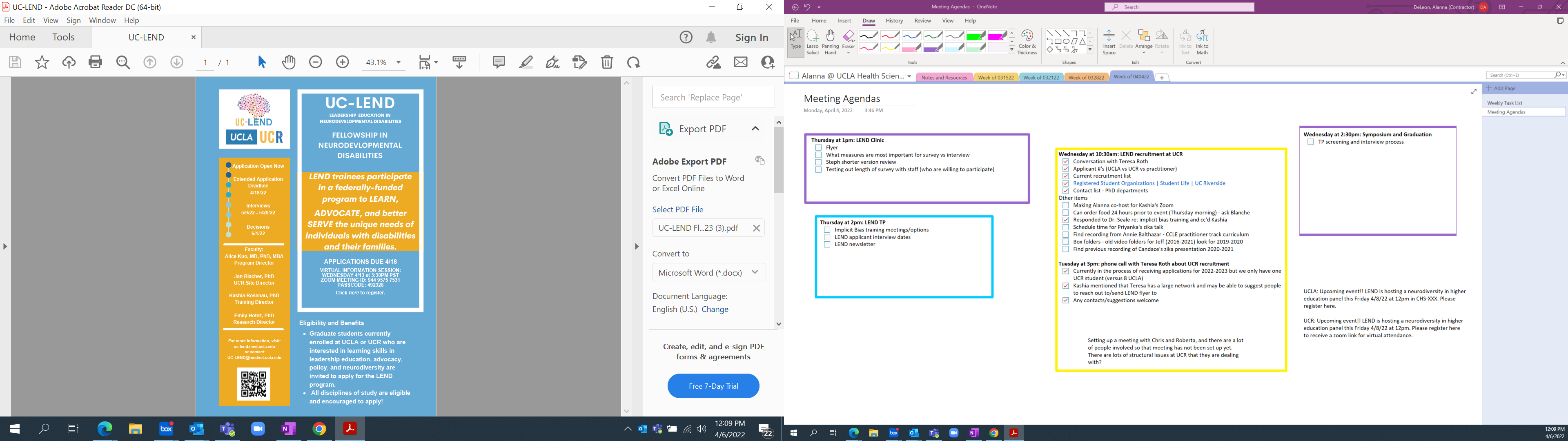Open the OneNote History ribbon tab
This screenshot has width=1568, height=441.
click(x=894, y=21)
